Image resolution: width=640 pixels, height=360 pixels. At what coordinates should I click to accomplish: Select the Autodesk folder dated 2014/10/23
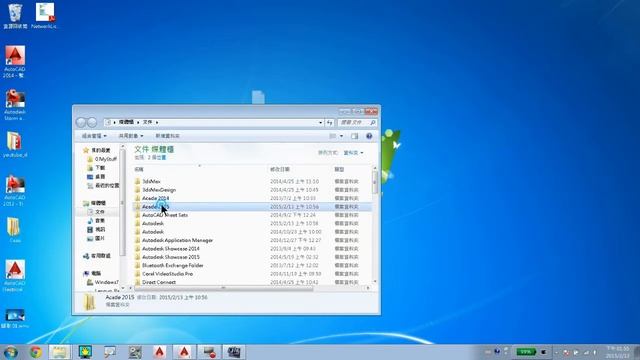252,232
